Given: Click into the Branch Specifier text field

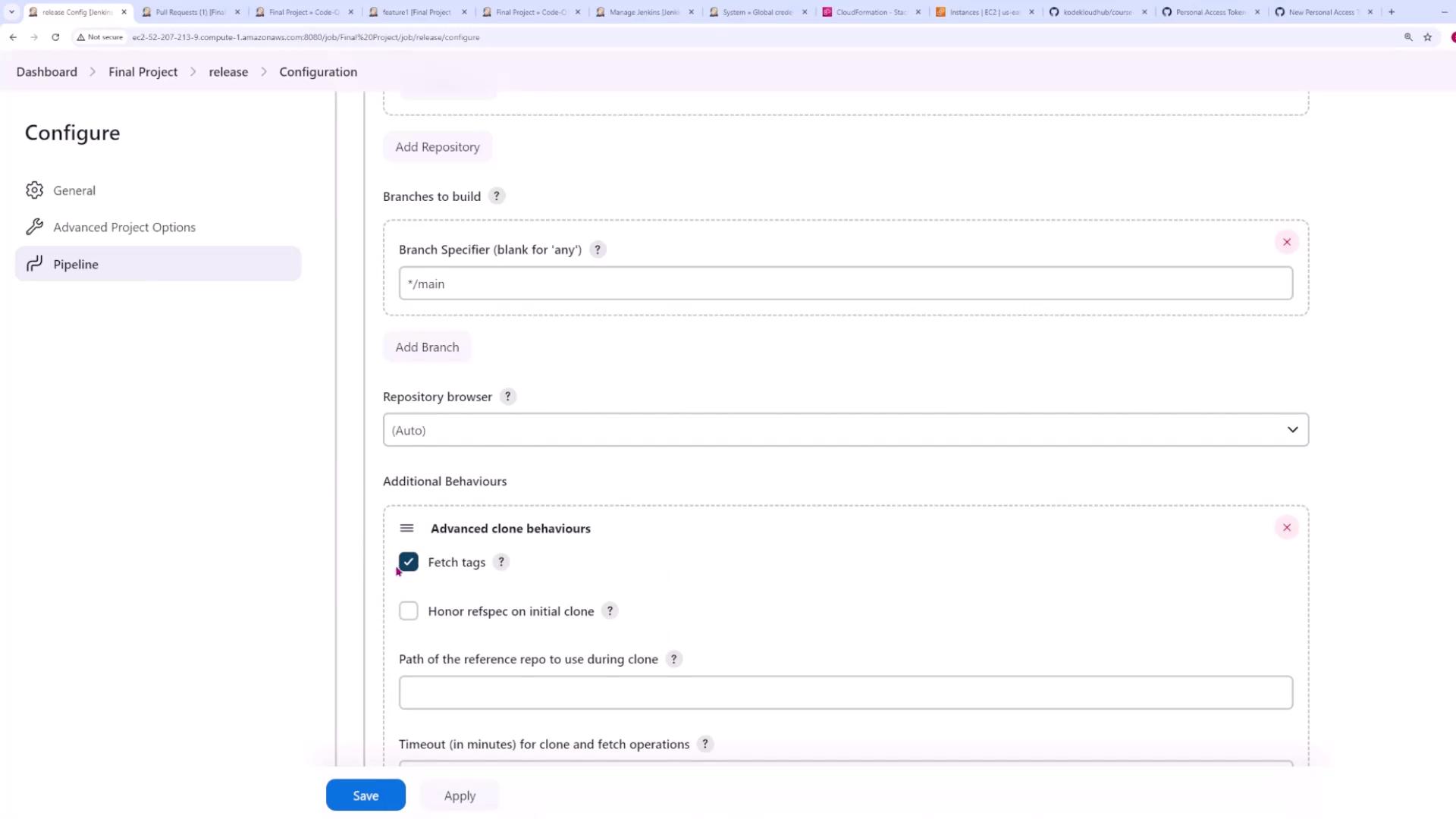Looking at the screenshot, I should coord(846,284).
